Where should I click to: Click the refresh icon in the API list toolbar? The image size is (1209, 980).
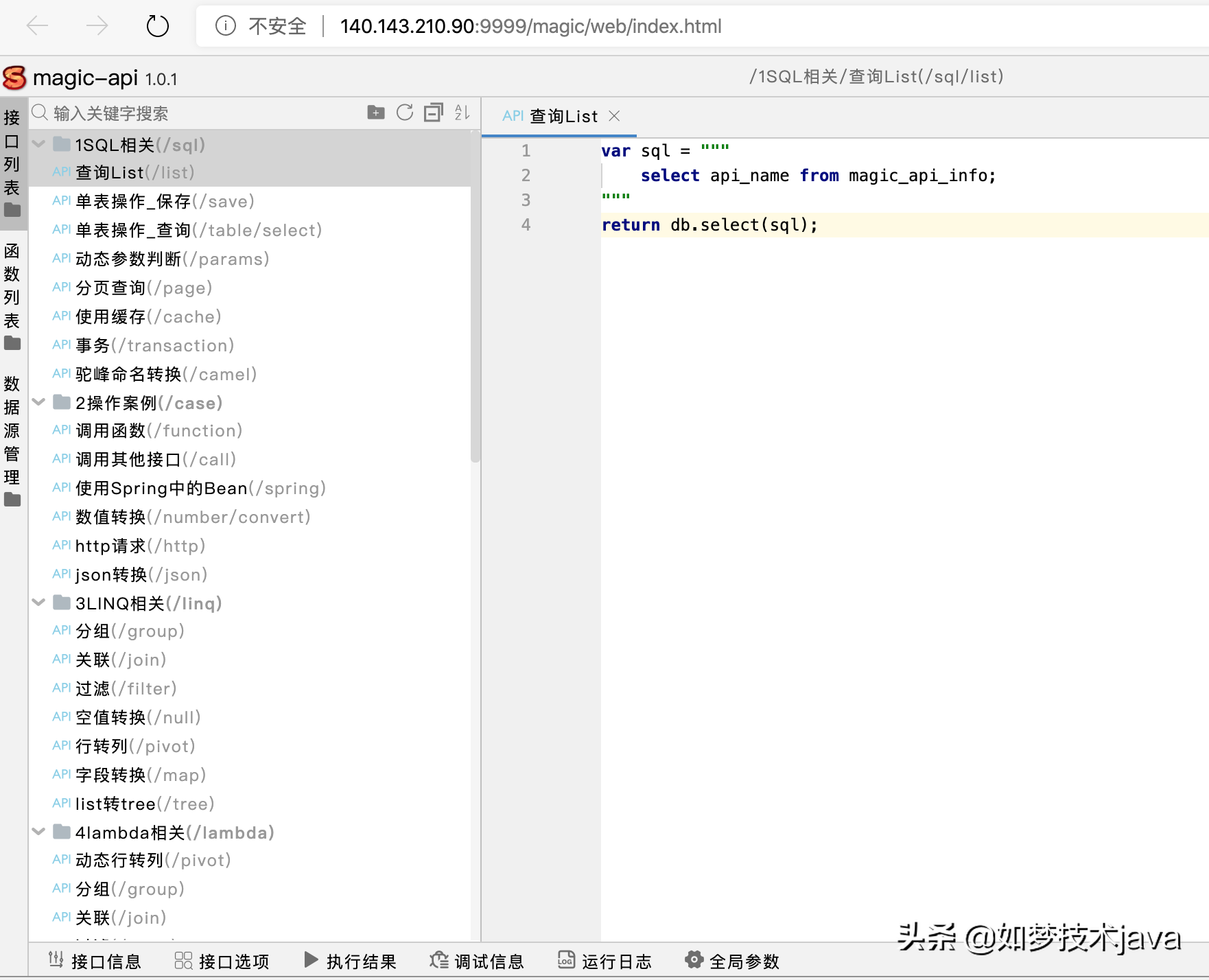tap(405, 113)
